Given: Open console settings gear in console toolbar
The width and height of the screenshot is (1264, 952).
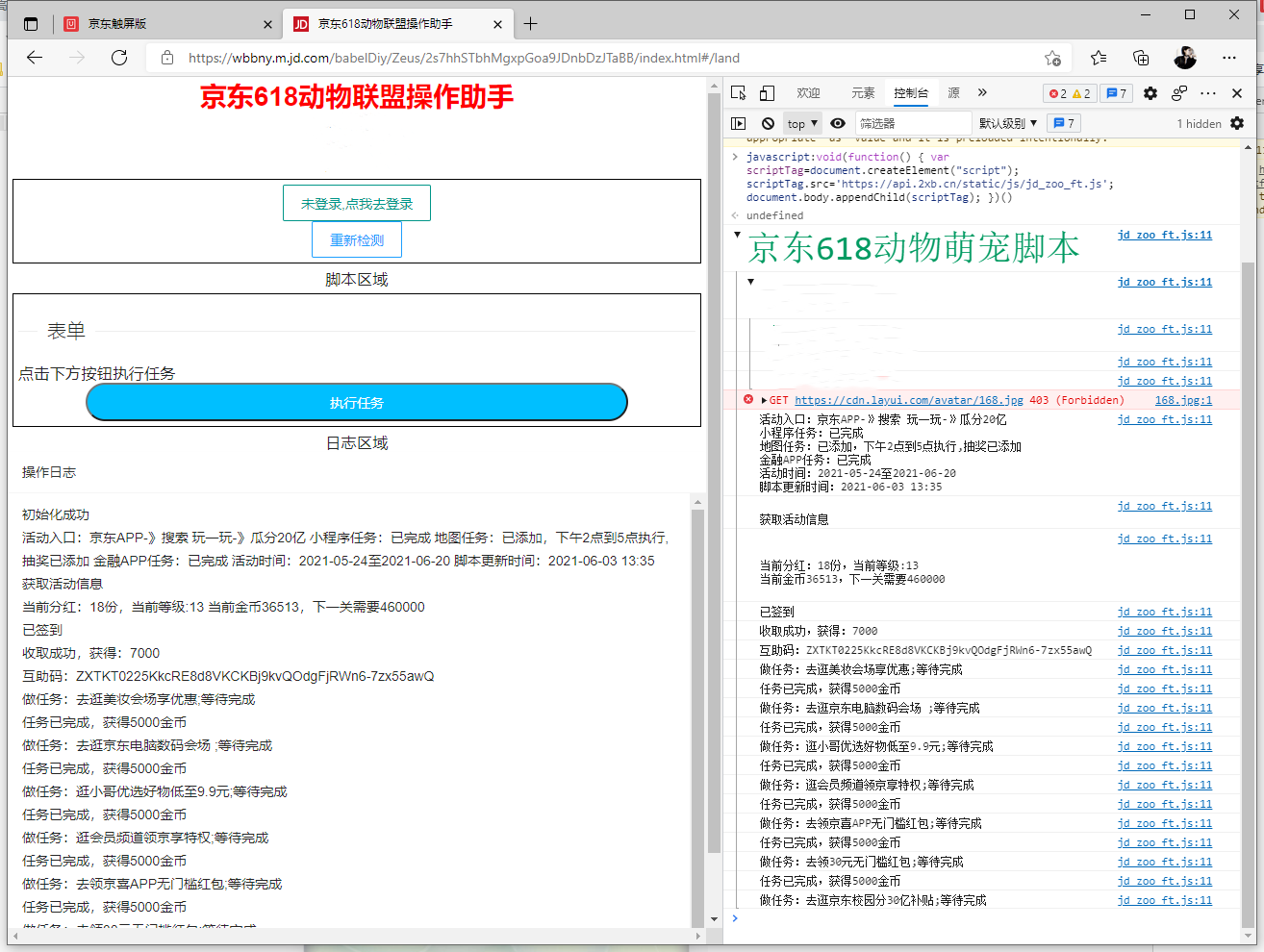Looking at the screenshot, I should 1235,123.
